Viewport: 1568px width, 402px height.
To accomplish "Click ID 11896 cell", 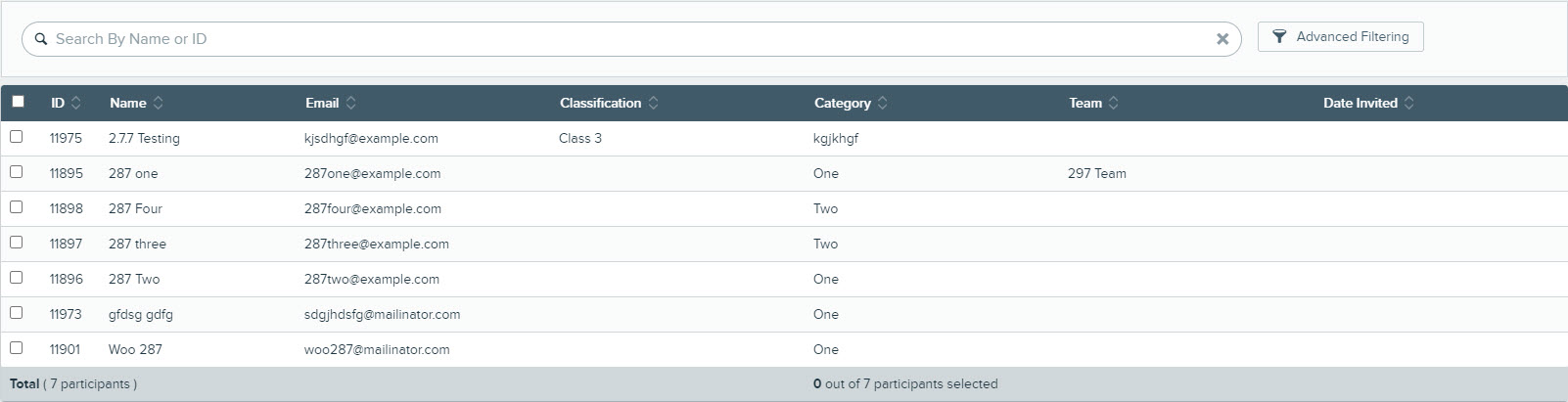I will pos(67,279).
